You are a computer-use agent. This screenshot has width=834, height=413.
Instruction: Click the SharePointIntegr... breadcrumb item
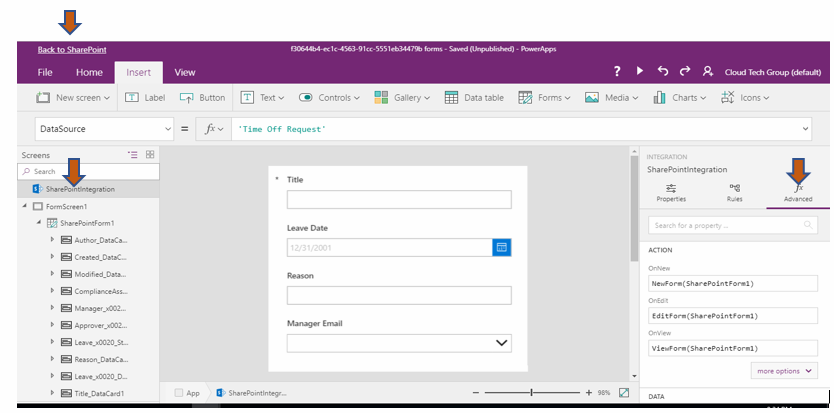(x=251, y=393)
